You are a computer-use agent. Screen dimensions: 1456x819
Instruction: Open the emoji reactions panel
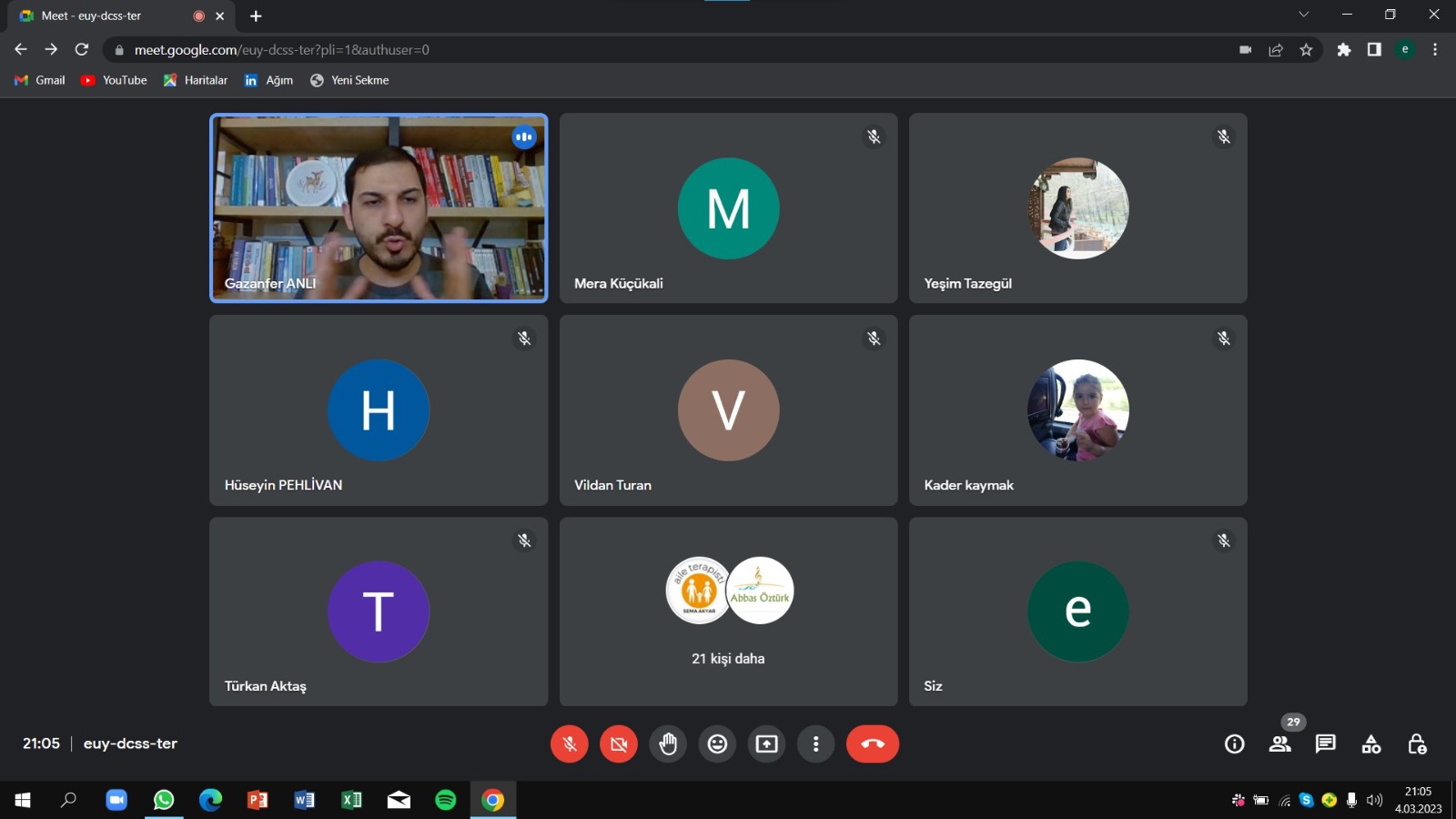[x=717, y=744]
